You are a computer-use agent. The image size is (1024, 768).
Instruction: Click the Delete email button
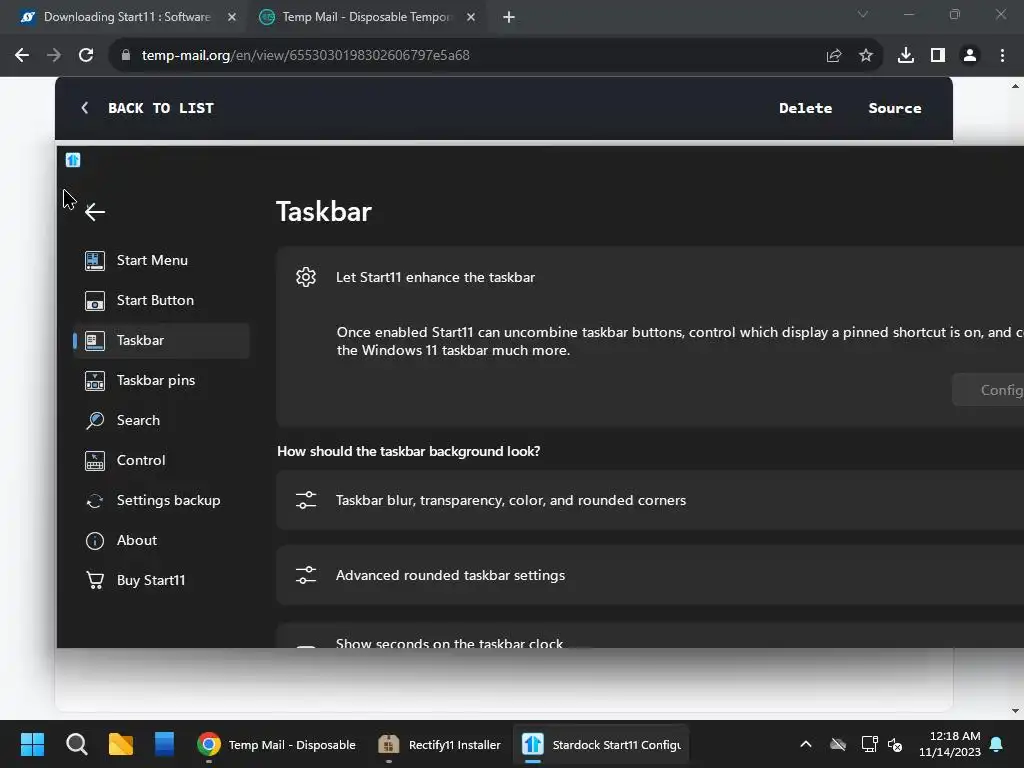click(805, 108)
